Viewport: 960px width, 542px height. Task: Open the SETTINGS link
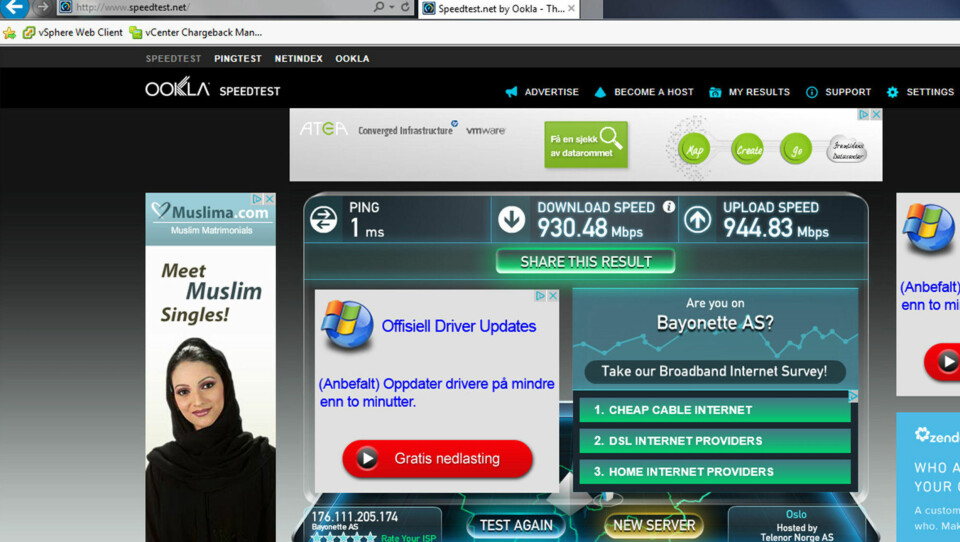[930, 92]
